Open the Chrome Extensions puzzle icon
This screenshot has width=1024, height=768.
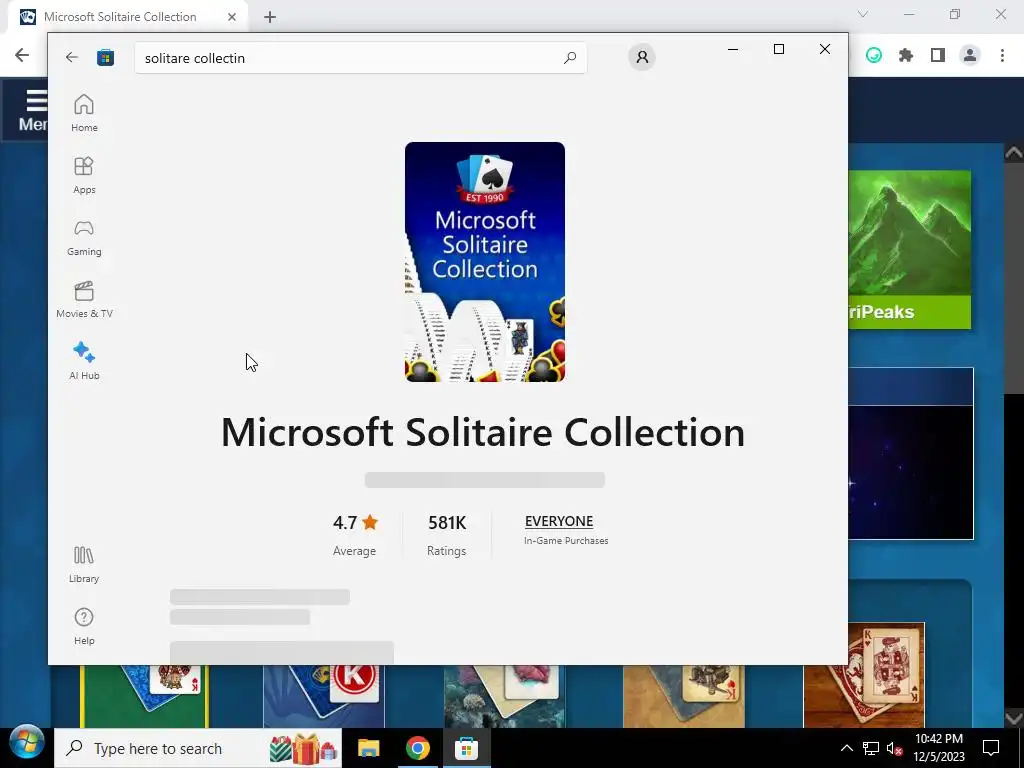(x=906, y=56)
